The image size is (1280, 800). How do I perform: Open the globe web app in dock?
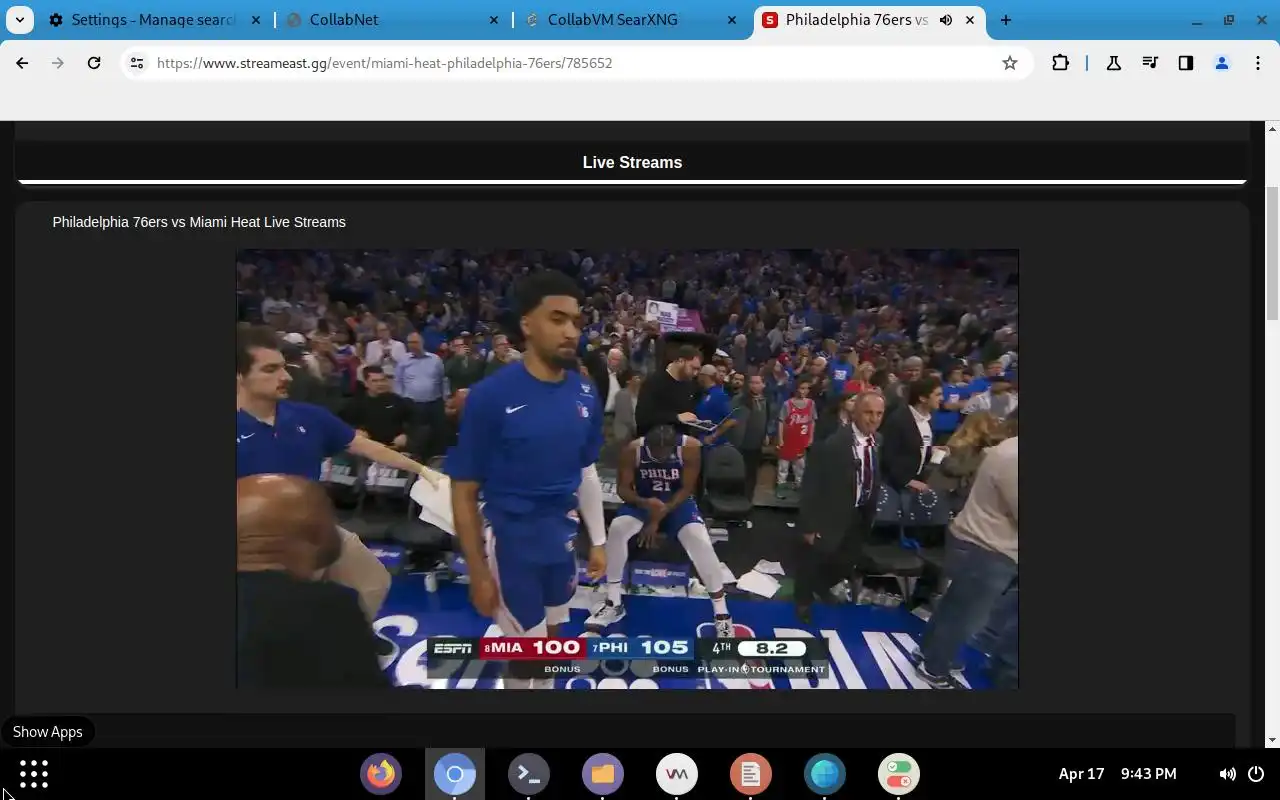coord(825,774)
